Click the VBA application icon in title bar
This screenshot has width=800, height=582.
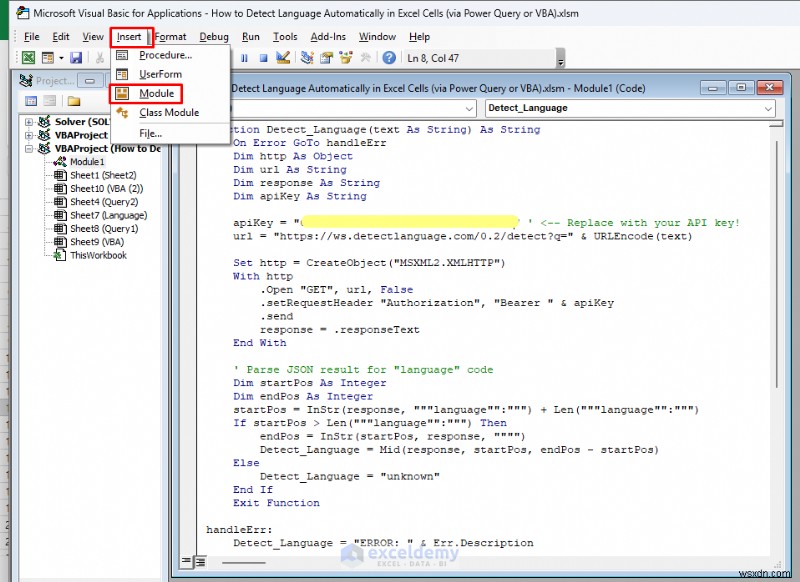[x=22, y=13]
